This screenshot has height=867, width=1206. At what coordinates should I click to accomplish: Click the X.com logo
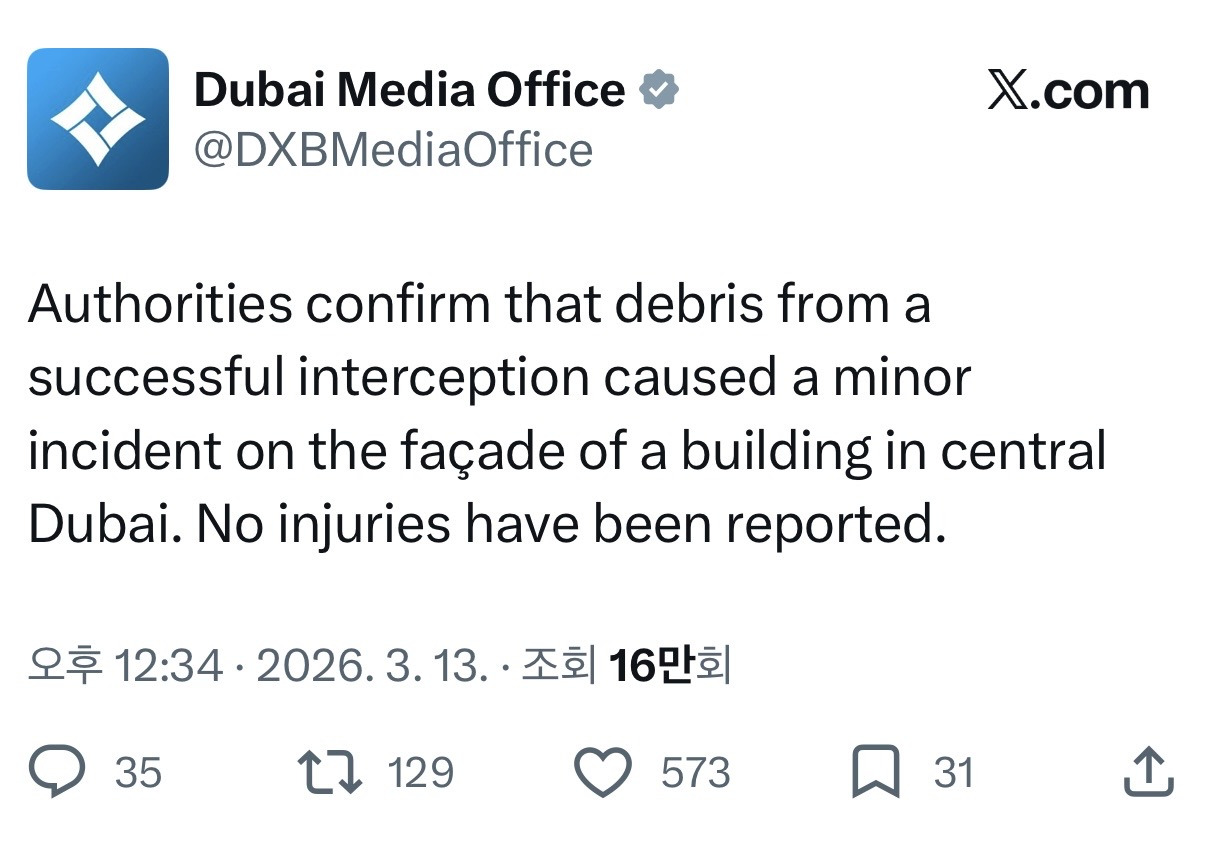click(x=1067, y=91)
